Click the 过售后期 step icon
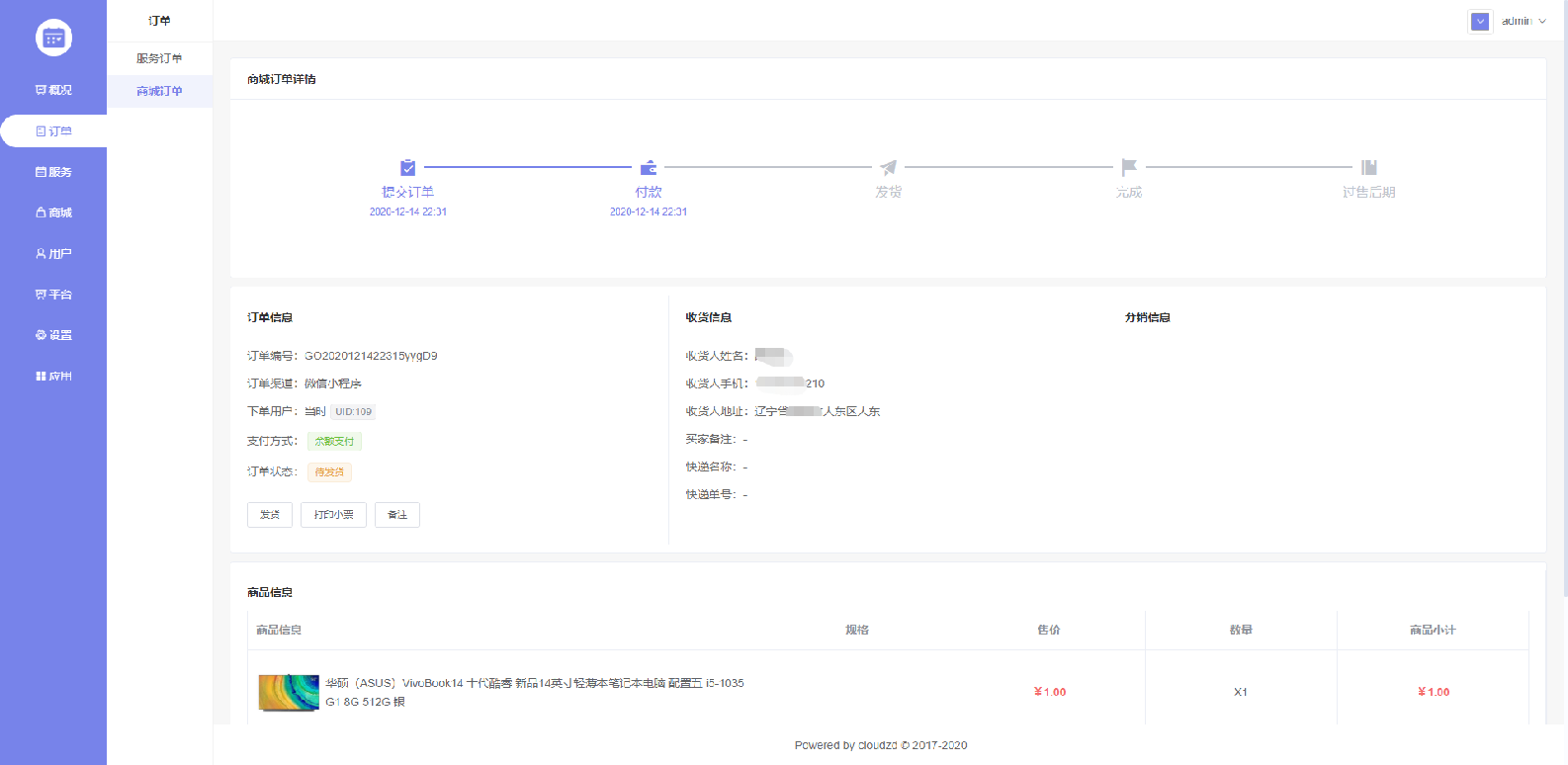Screen dimensions: 1568x765 1369,167
